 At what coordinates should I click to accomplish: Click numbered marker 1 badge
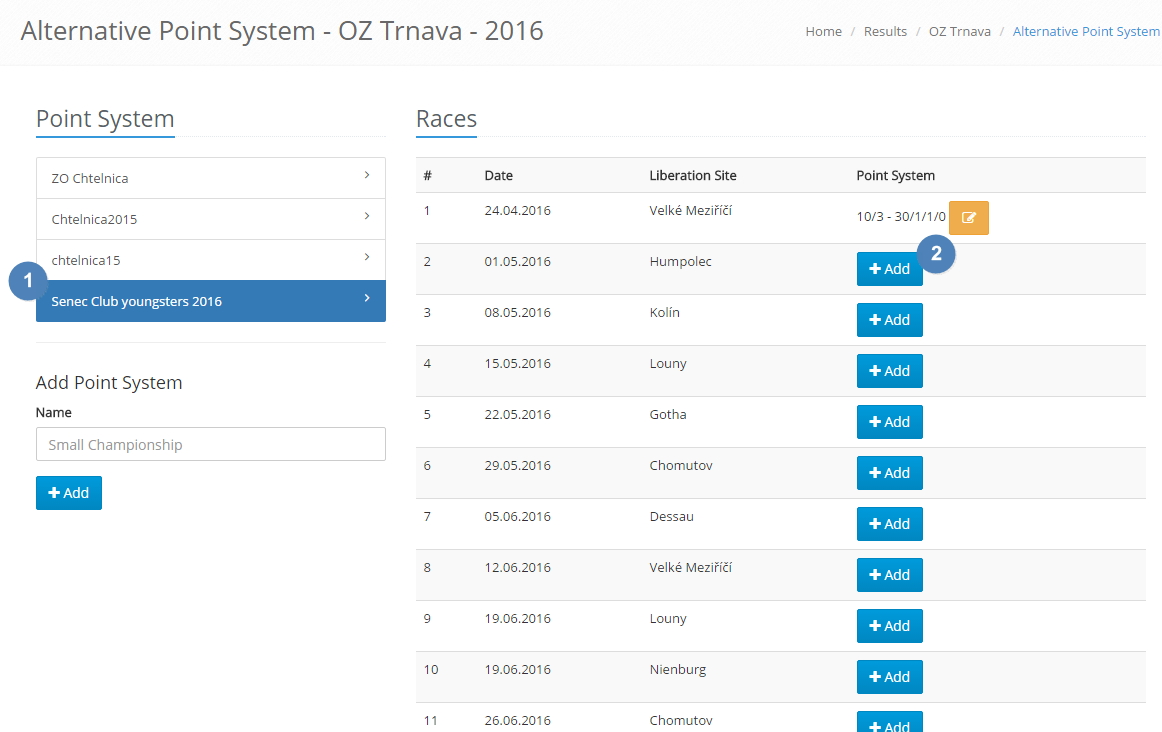coord(28,281)
